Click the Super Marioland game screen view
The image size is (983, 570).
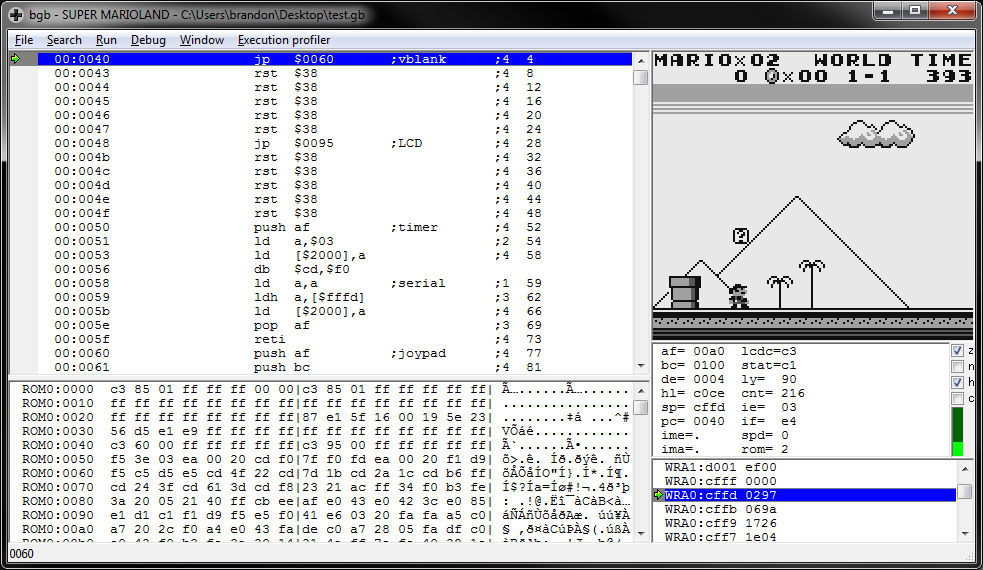[x=813, y=196]
